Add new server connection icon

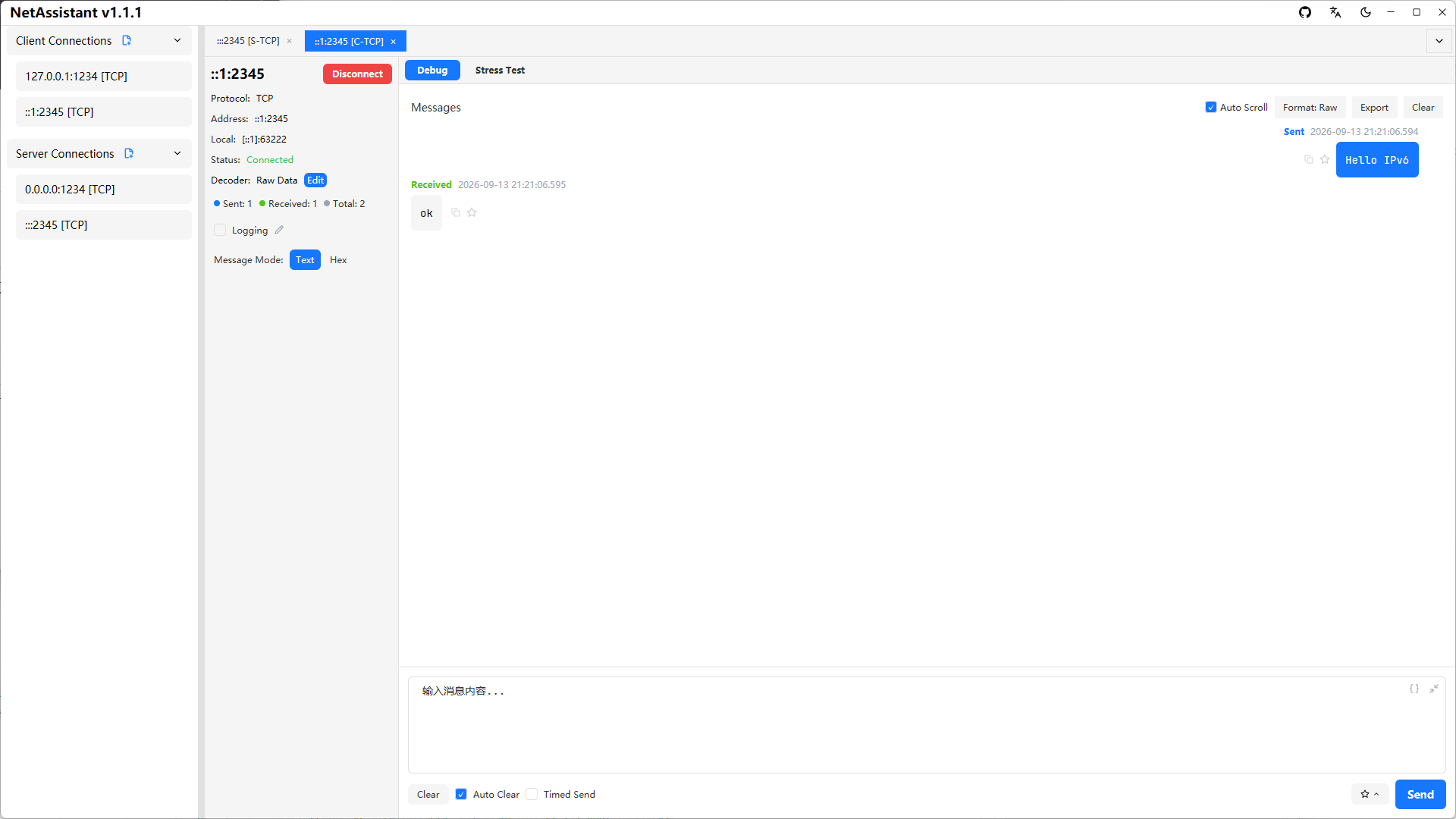tap(129, 153)
